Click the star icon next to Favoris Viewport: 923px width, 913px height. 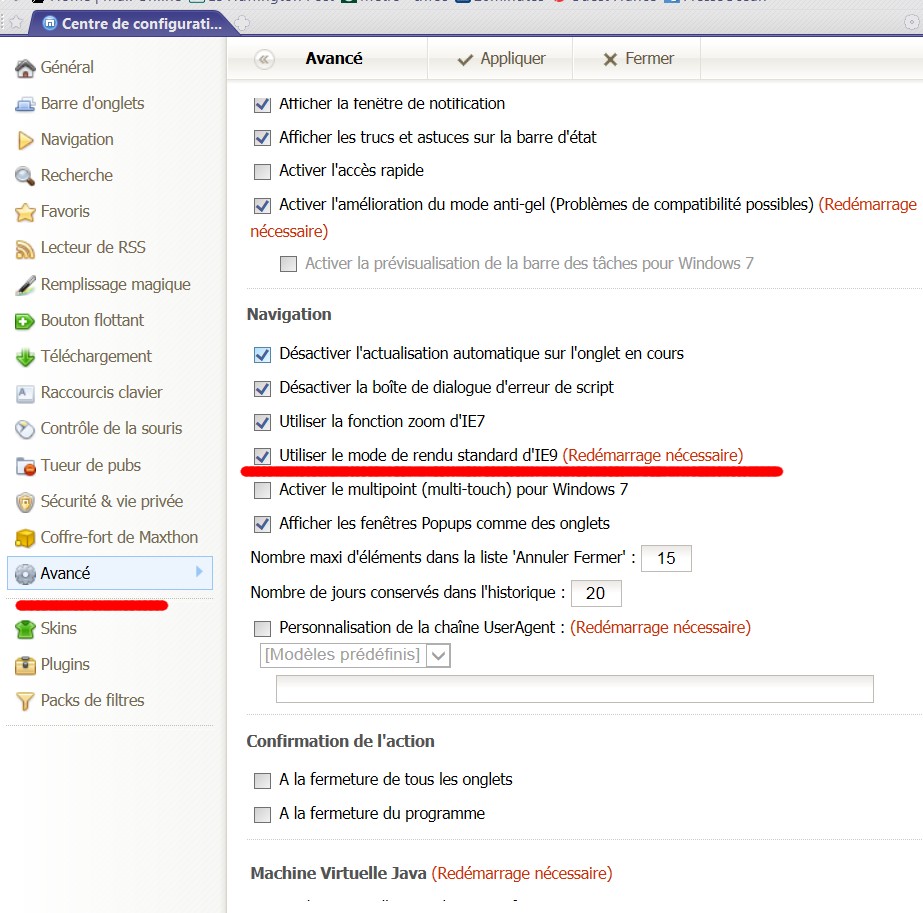pos(25,212)
